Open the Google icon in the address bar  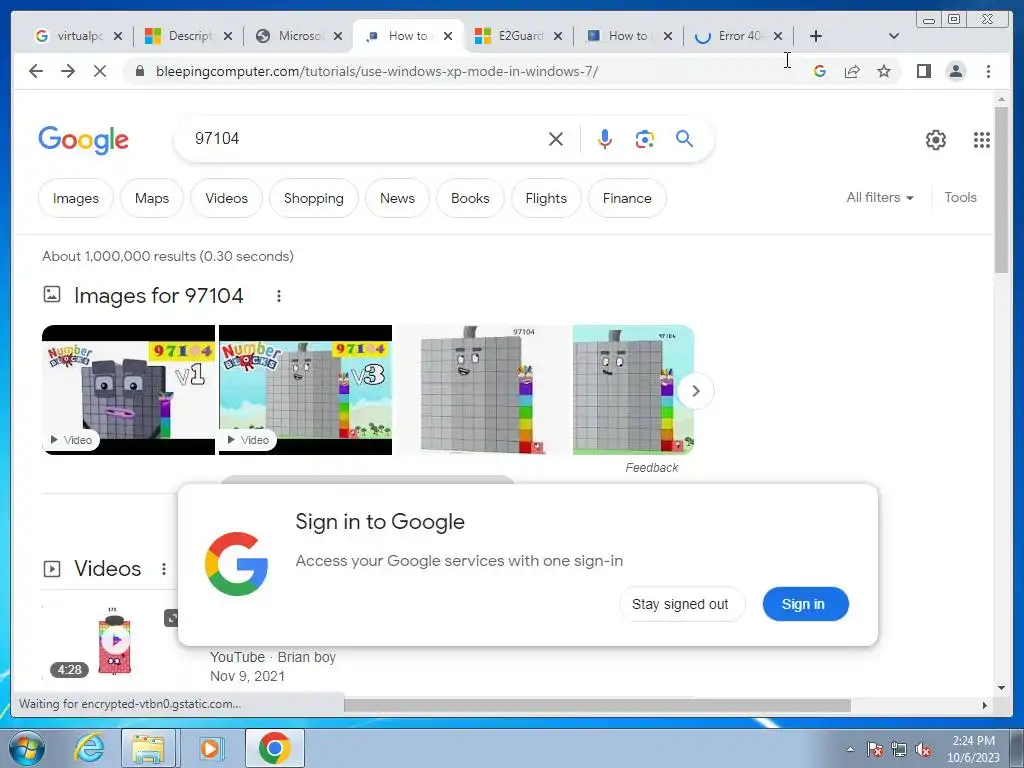pos(820,71)
